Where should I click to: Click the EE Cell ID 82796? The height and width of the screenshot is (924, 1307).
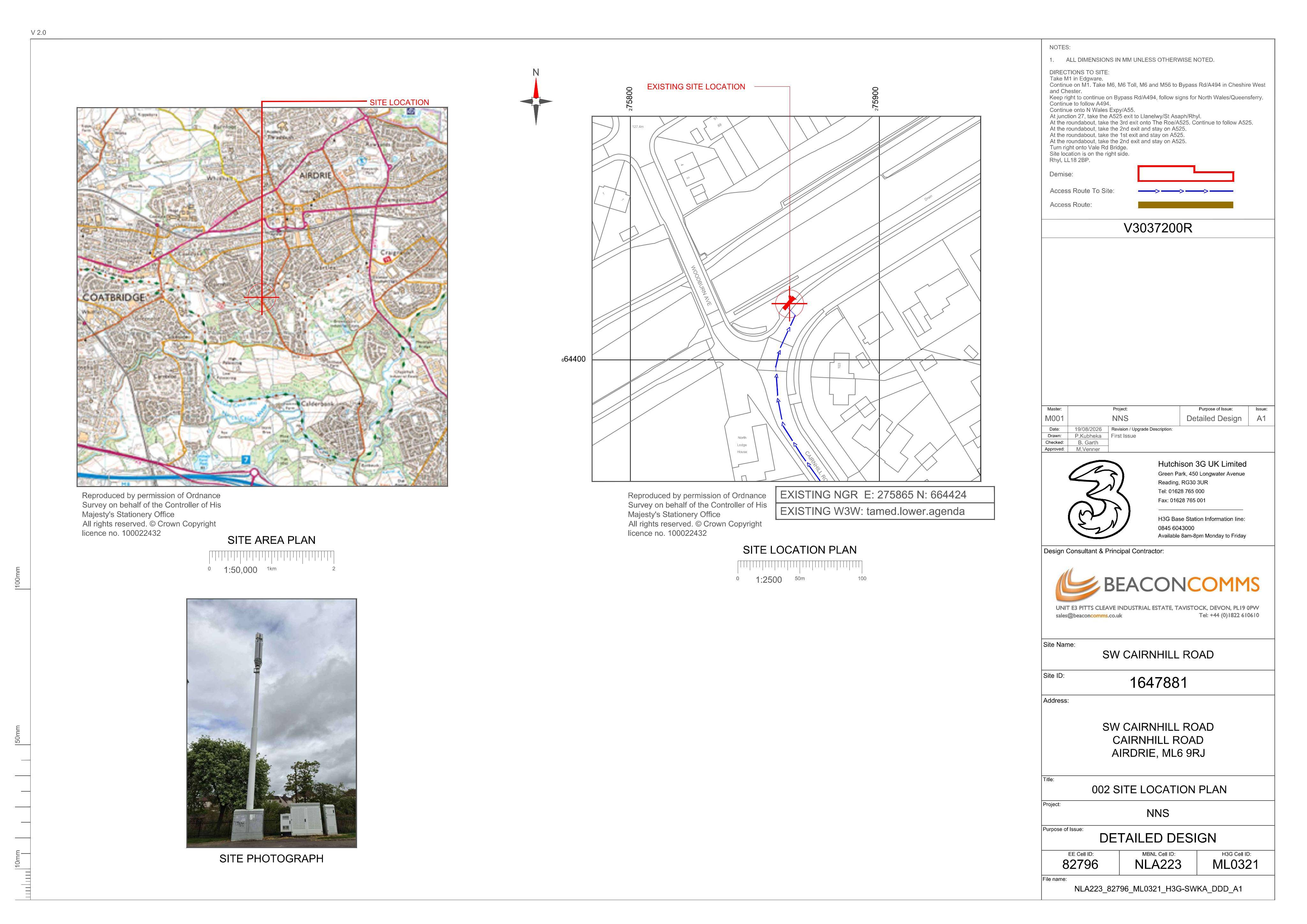tap(1080, 865)
